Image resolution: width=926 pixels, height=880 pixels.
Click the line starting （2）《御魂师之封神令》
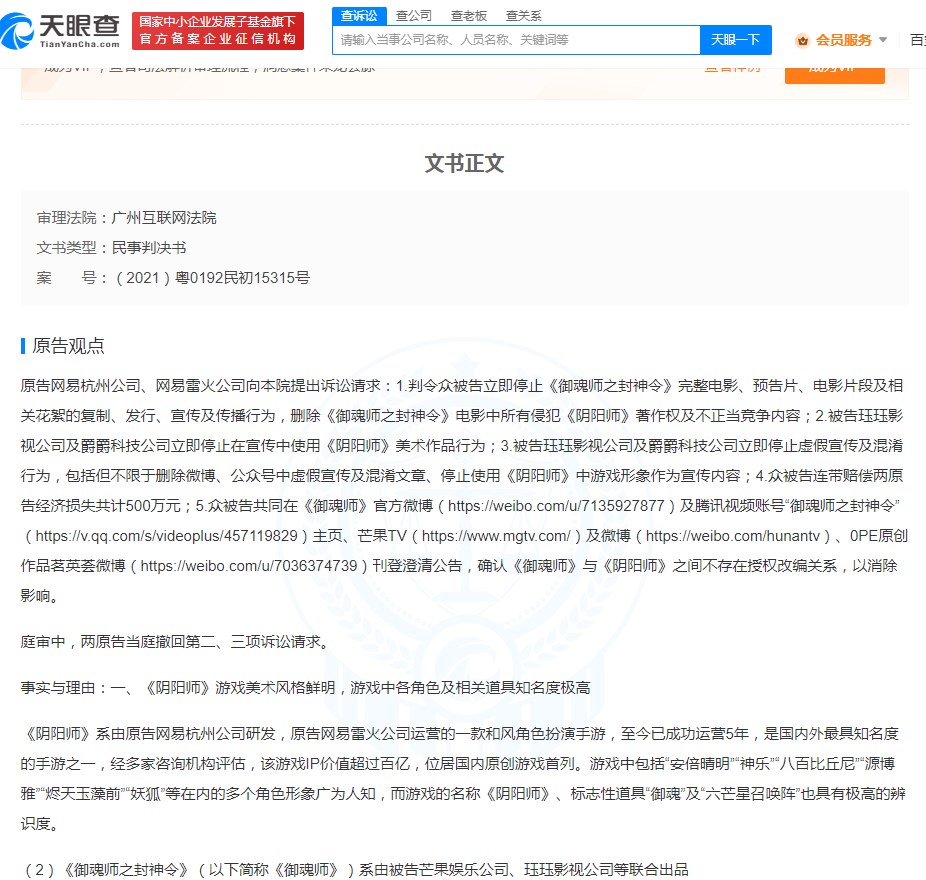(x=355, y=869)
